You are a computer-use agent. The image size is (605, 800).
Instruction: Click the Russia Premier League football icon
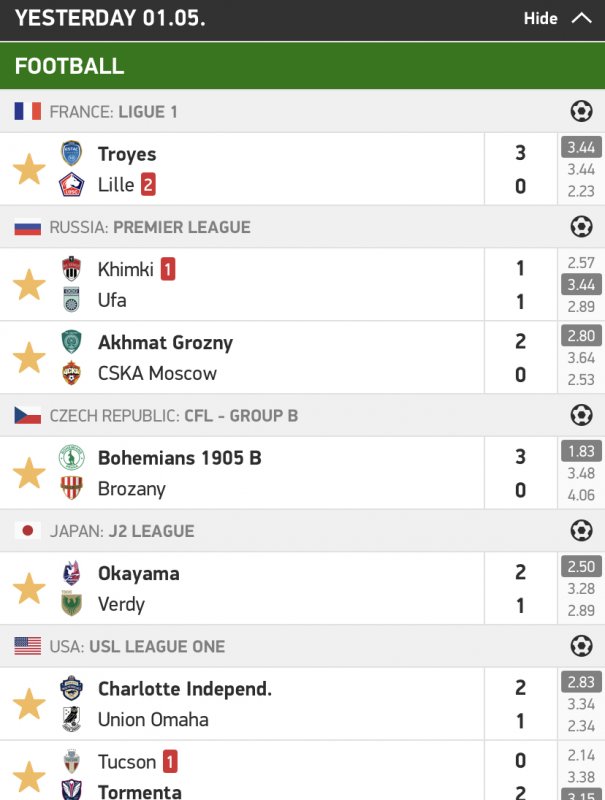tap(581, 227)
